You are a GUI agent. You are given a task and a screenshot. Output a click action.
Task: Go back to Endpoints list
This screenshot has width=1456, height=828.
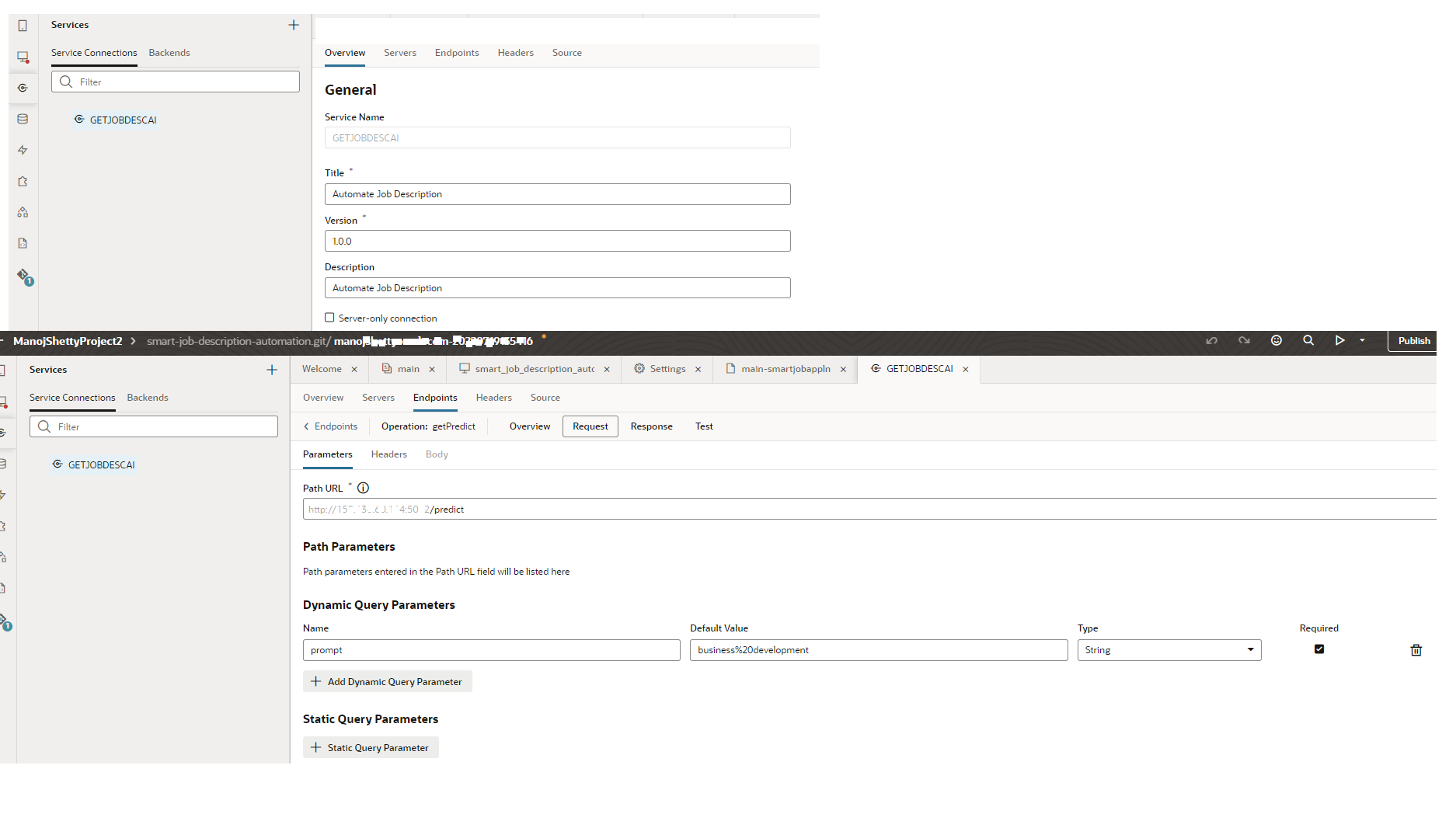pyautogui.click(x=330, y=426)
